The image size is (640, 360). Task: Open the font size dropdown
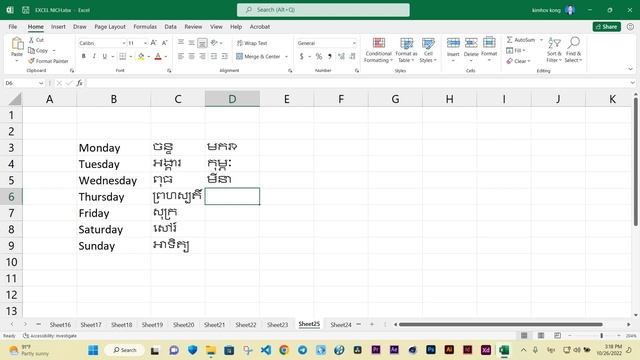pos(145,43)
